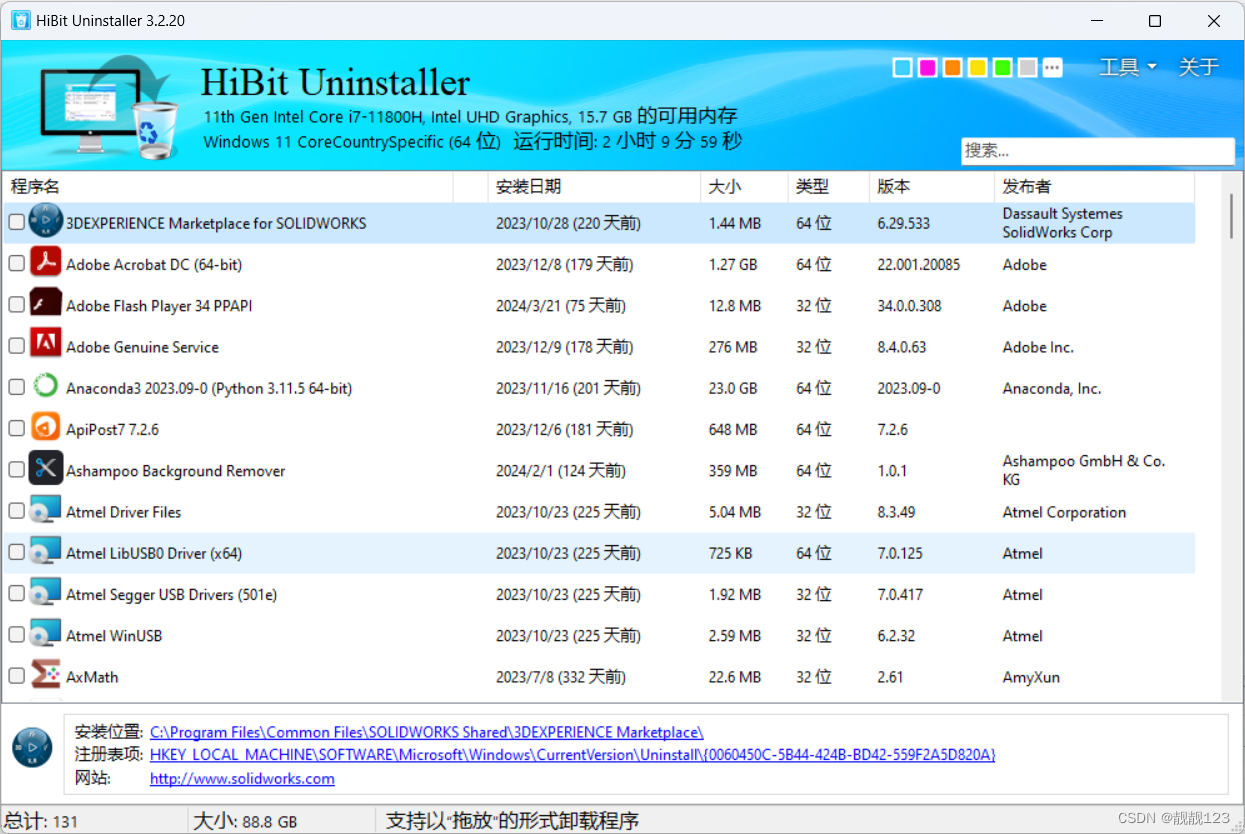Select the Anaconda3 checkbox
This screenshot has width=1245, height=834.
tap(16, 387)
